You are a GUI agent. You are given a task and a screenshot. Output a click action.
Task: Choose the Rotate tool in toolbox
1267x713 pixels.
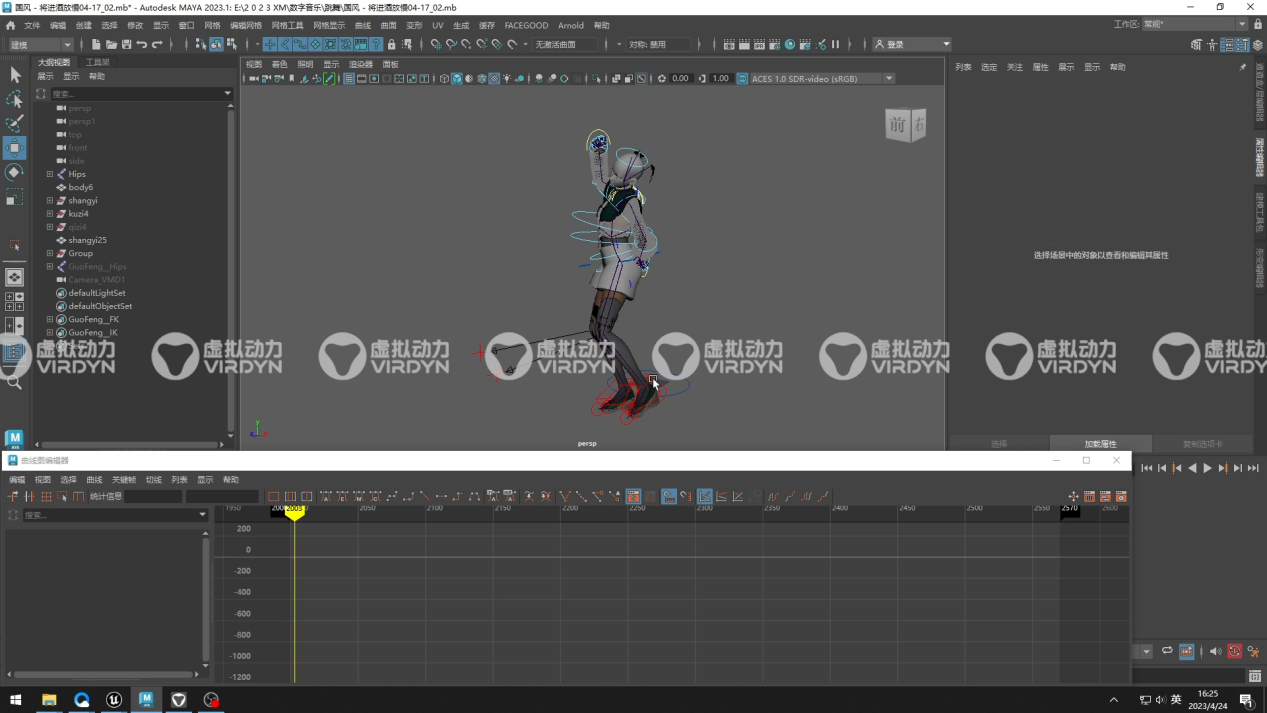pyautogui.click(x=15, y=173)
